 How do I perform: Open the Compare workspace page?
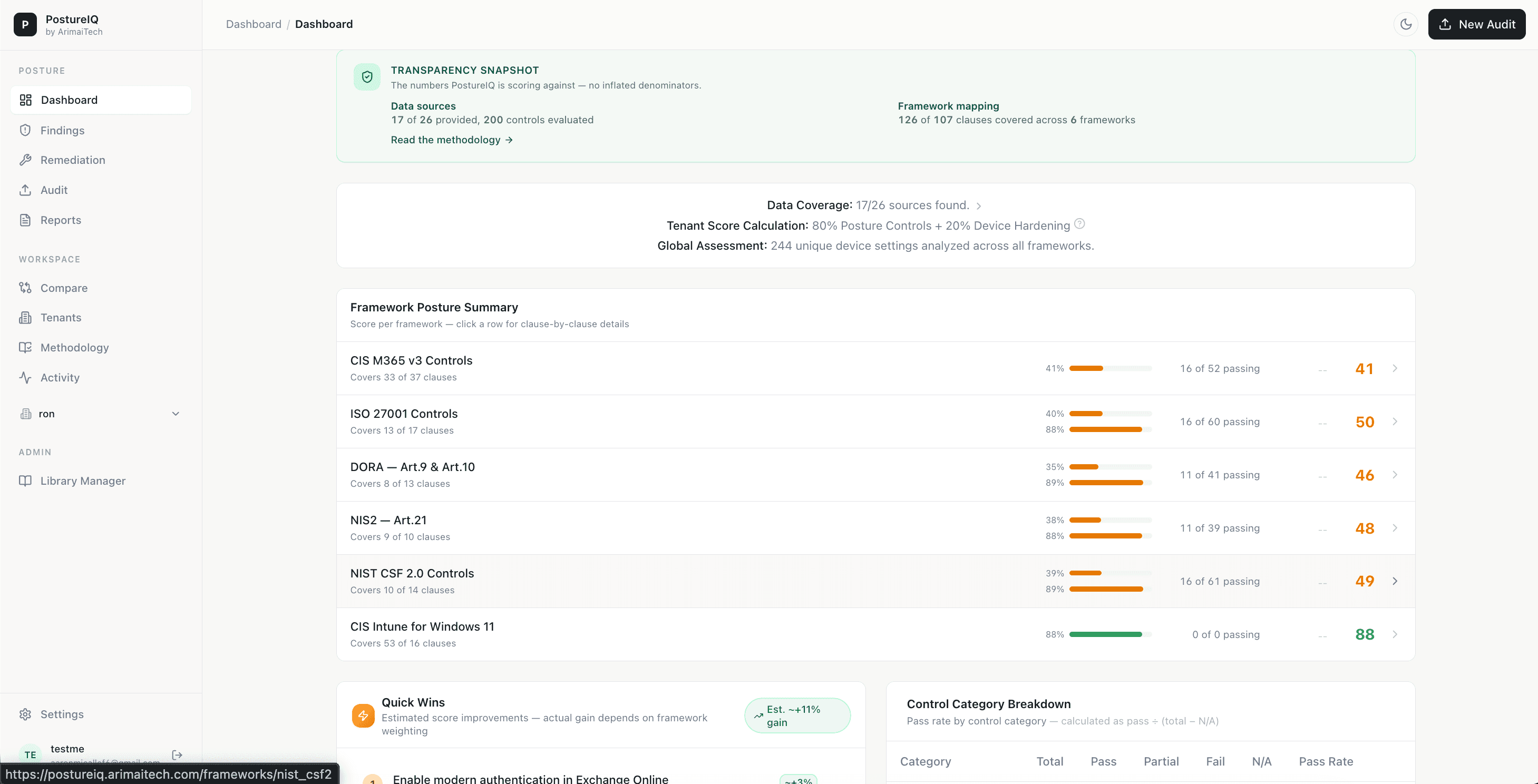point(101,288)
